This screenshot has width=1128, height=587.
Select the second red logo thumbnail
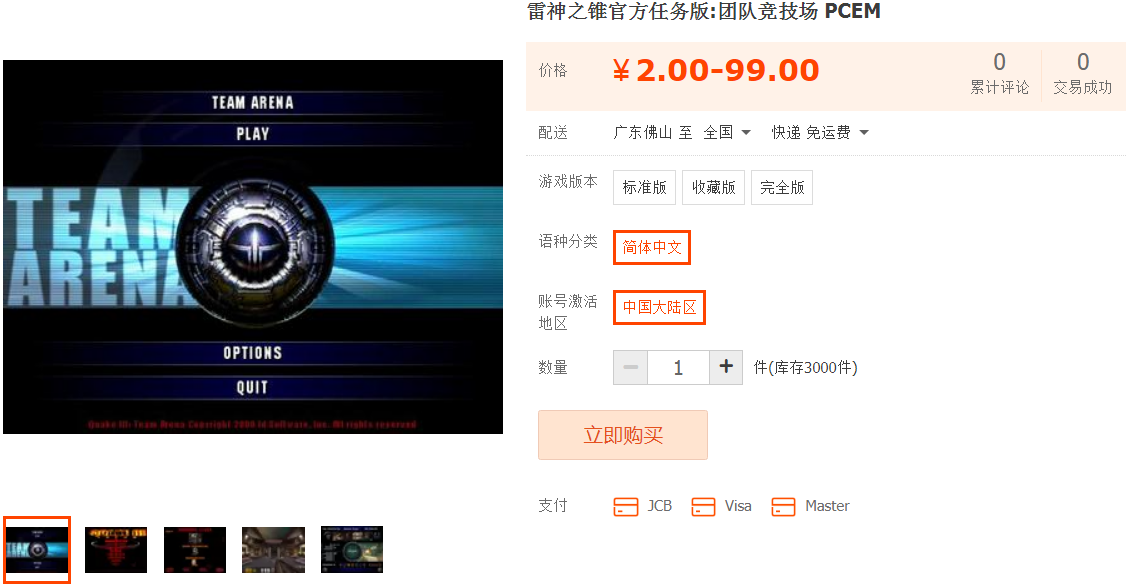[116, 550]
